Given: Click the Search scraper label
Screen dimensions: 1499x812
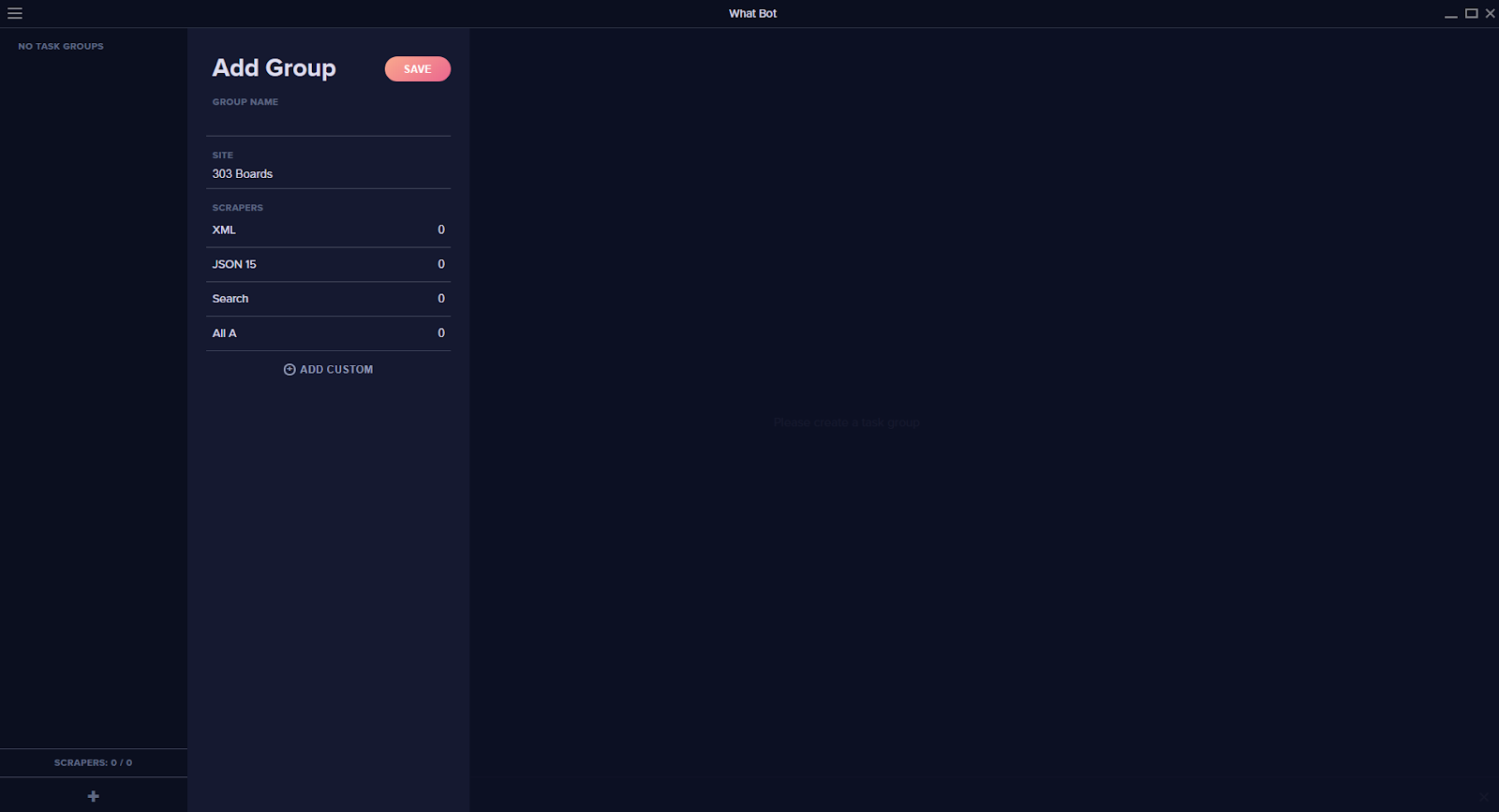Looking at the screenshot, I should point(230,299).
